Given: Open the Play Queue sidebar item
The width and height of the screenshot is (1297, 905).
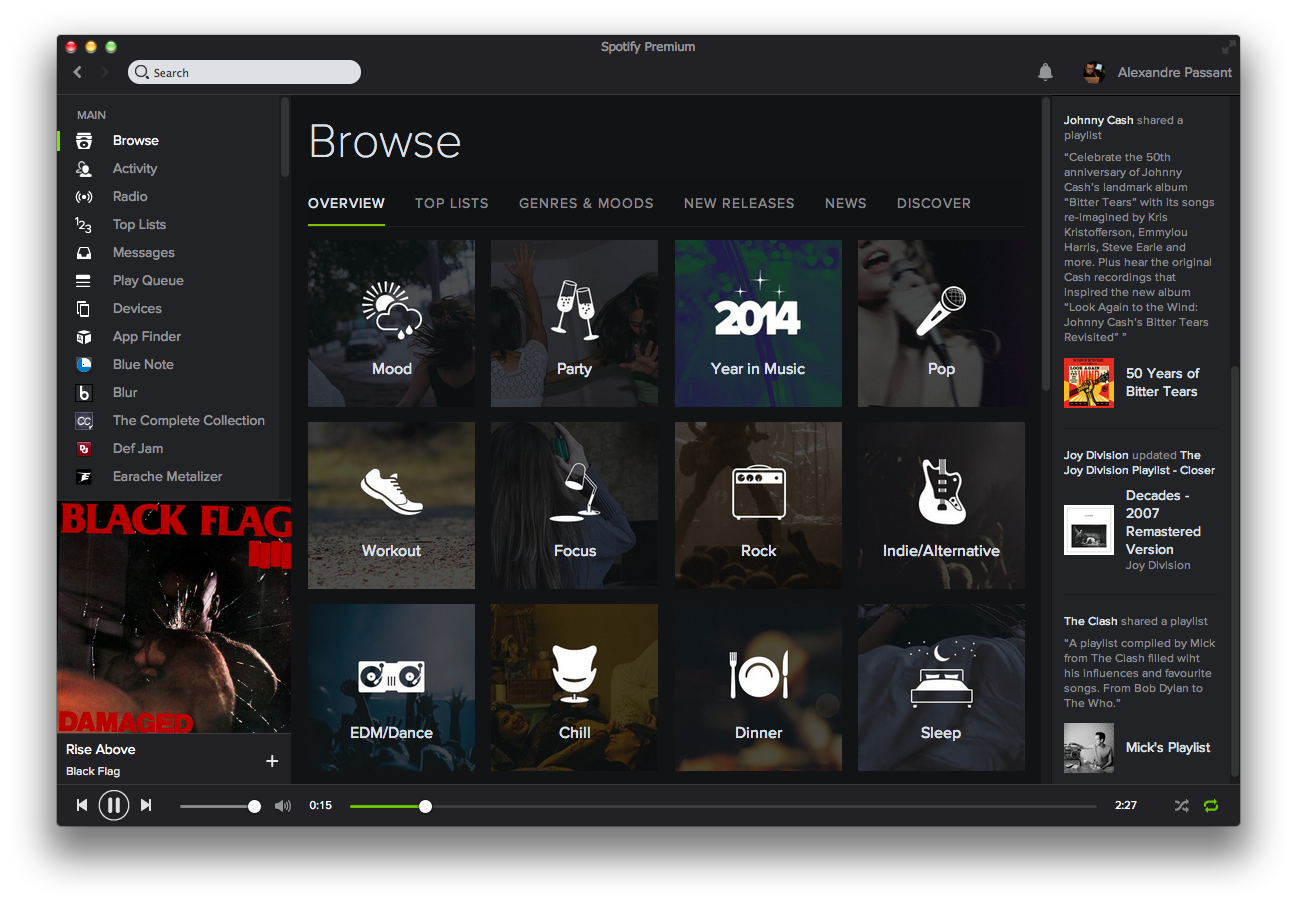Looking at the screenshot, I should point(148,281).
